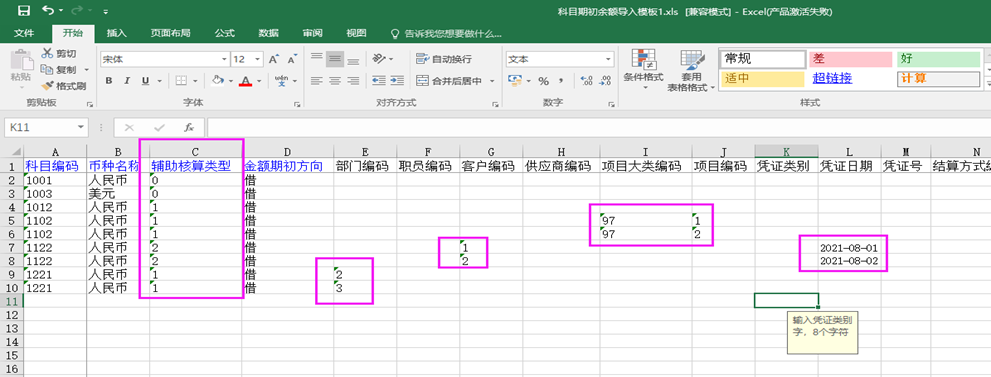Expand the font name dropdown
Screen dimensions: 991x377
tap(224, 59)
